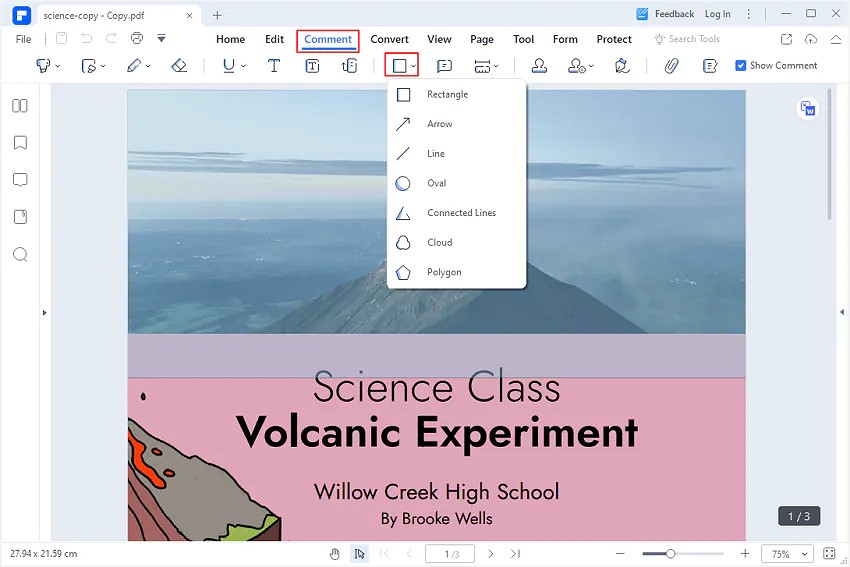The image size is (850, 567).
Task: Add a sticky Note comment
Action: [444, 66]
